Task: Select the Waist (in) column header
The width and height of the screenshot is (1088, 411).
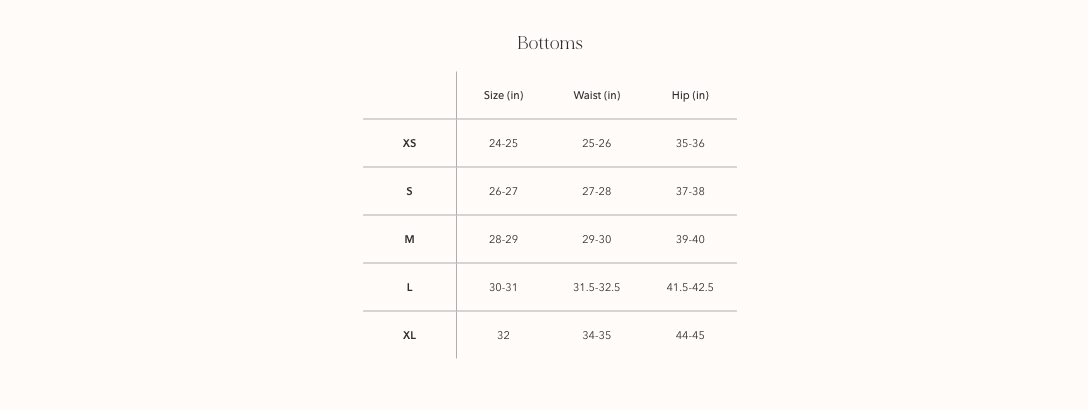Action: tap(596, 95)
